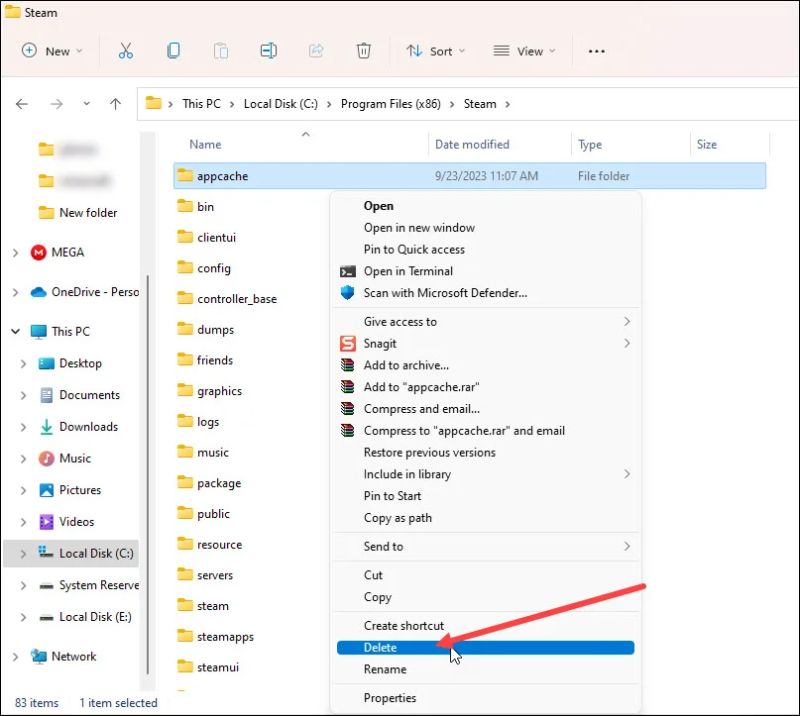Click the steamapps folder icon
This screenshot has height=716, width=800.
[185, 636]
